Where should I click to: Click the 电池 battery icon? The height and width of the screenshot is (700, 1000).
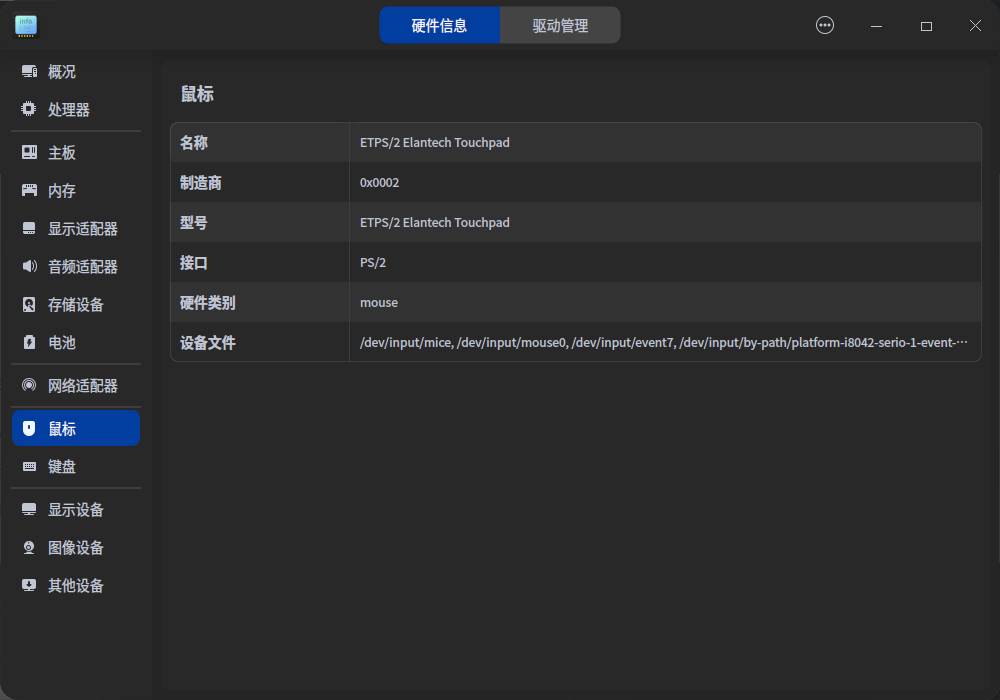pos(29,342)
